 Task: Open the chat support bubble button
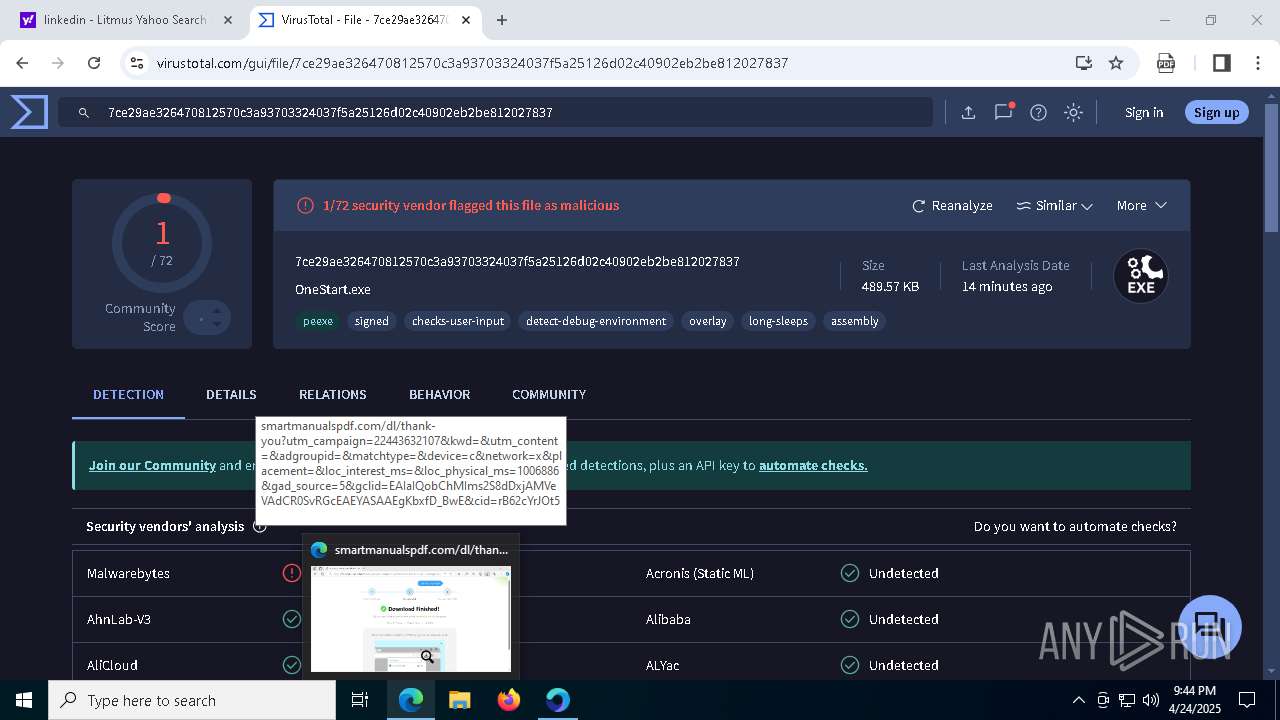1209,627
